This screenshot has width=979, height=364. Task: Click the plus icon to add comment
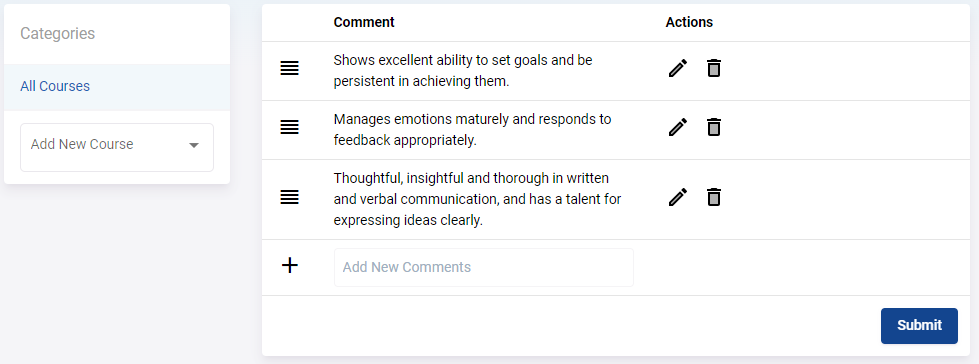290,266
